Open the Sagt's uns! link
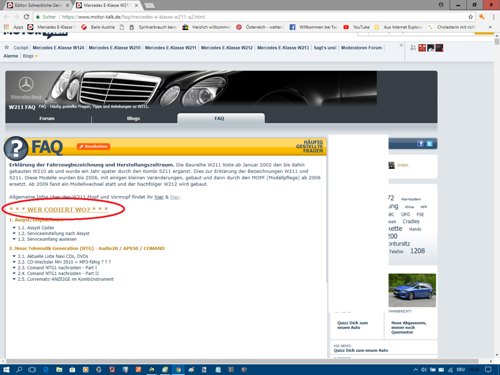This screenshot has width=500, height=375. [325, 48]
